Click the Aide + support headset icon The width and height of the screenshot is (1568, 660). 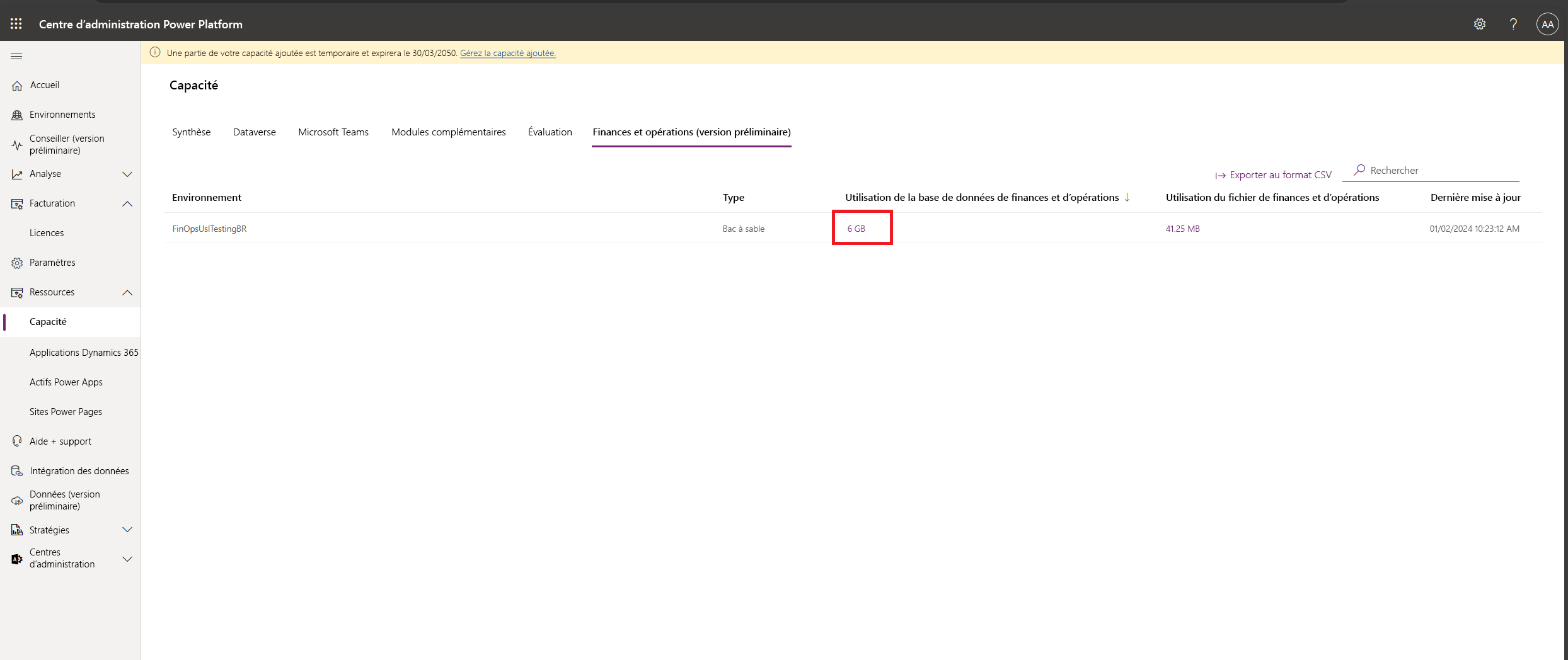(17, 441)
